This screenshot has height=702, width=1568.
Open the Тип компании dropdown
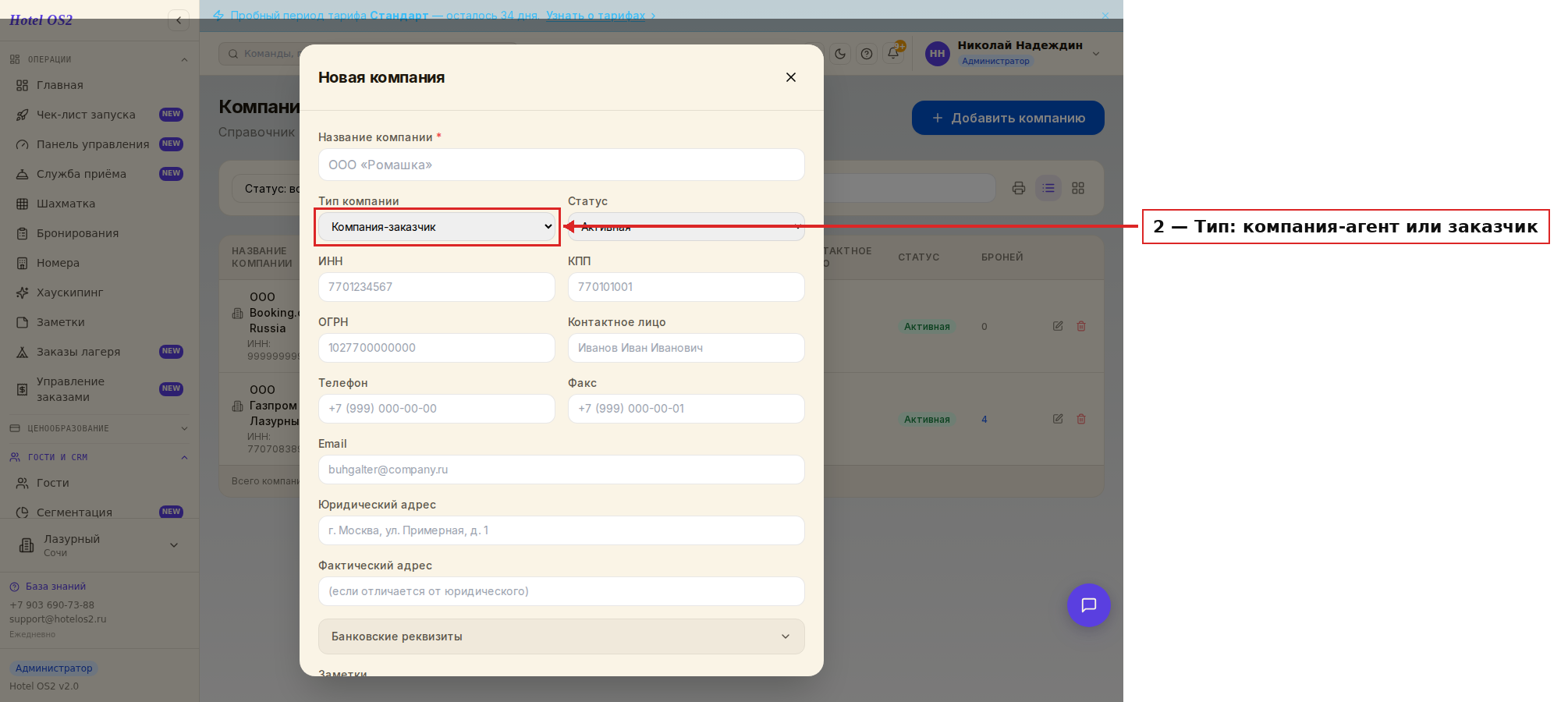point(437,227)
